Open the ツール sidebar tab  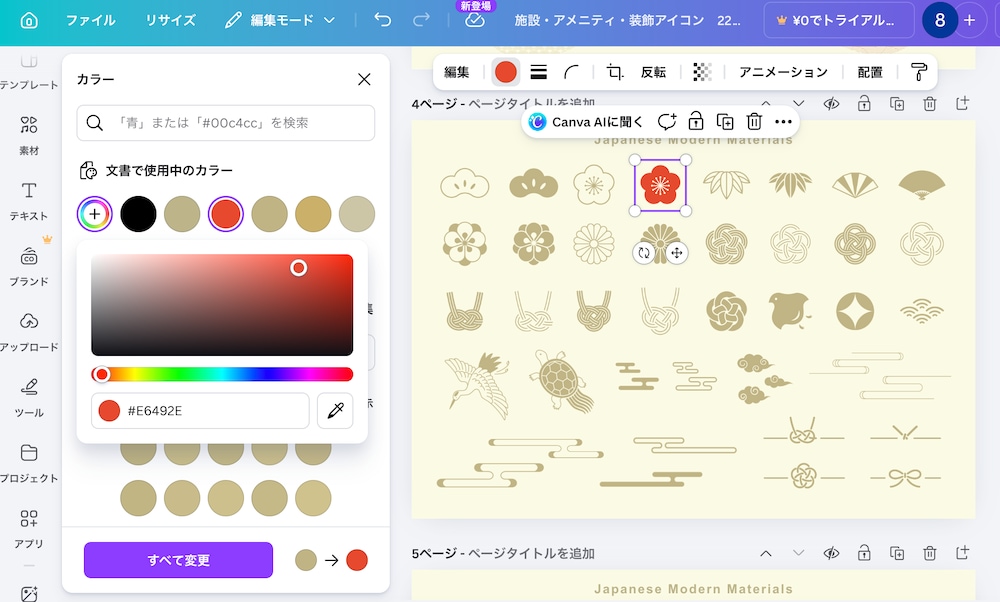click(x=29, y=398)
